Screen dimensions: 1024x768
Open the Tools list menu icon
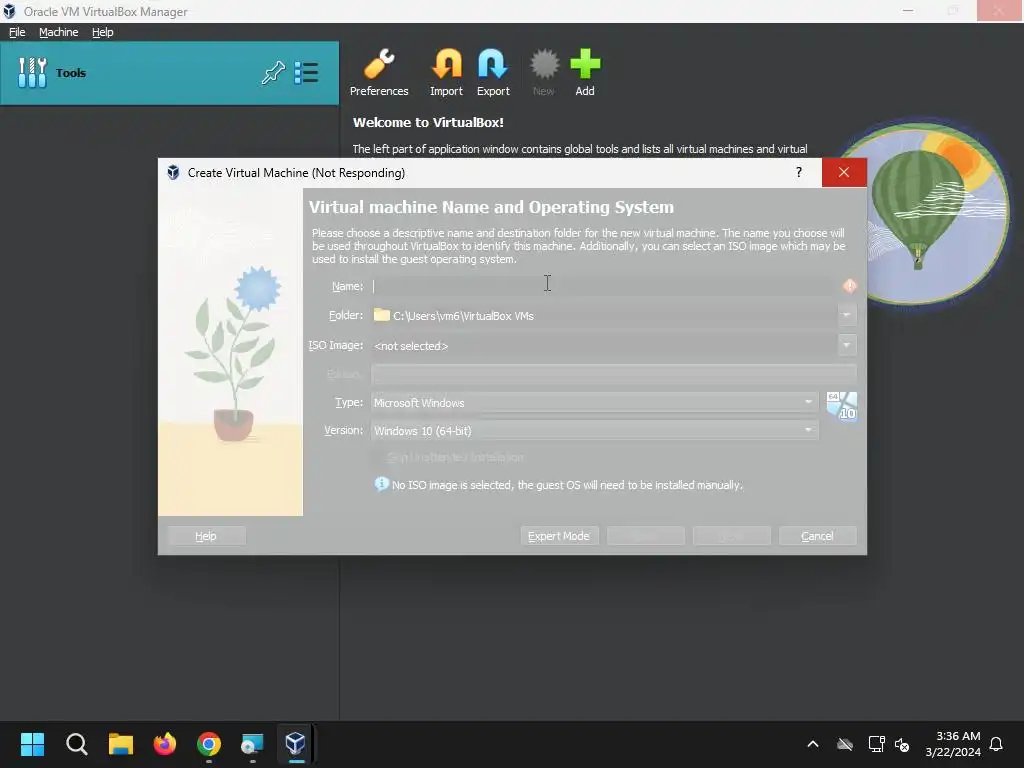[x=306, y=72]
